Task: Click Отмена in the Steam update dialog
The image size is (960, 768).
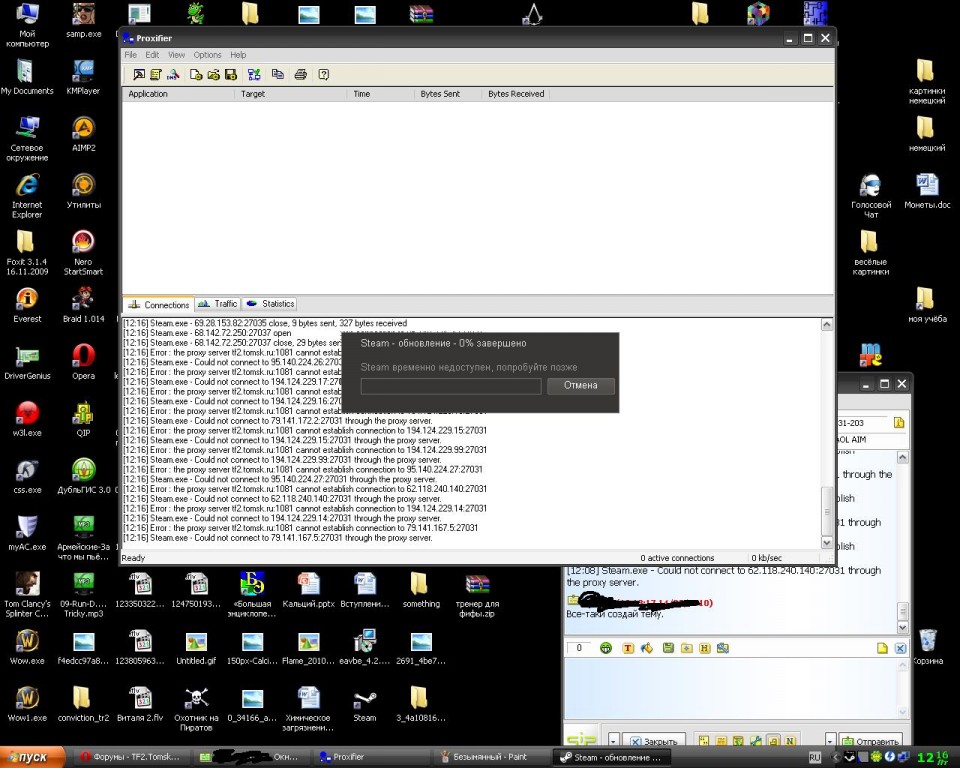Action: click(580, 385)
